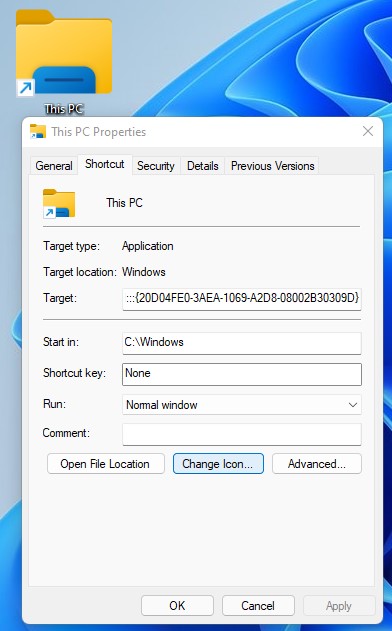Focus the Shortcut key field
392x631 pixels.
click(241, 374)
